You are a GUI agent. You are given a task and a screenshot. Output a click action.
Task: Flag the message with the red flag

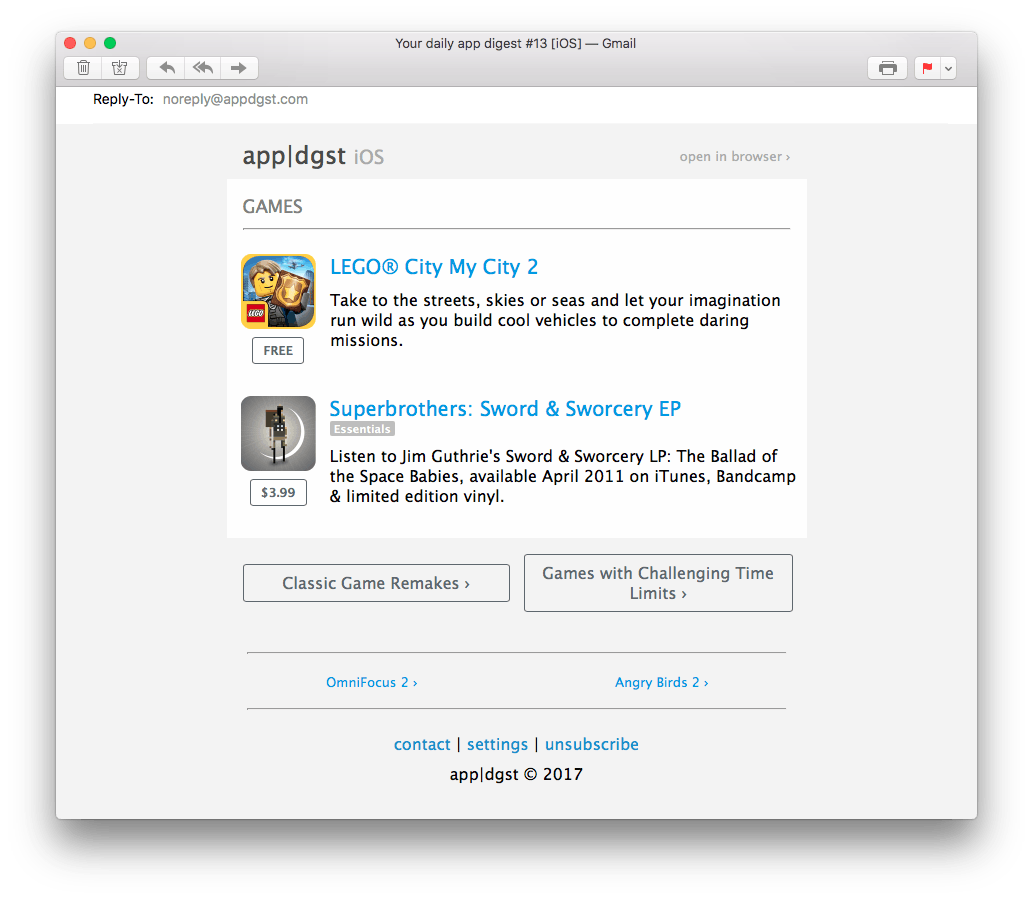928,68
